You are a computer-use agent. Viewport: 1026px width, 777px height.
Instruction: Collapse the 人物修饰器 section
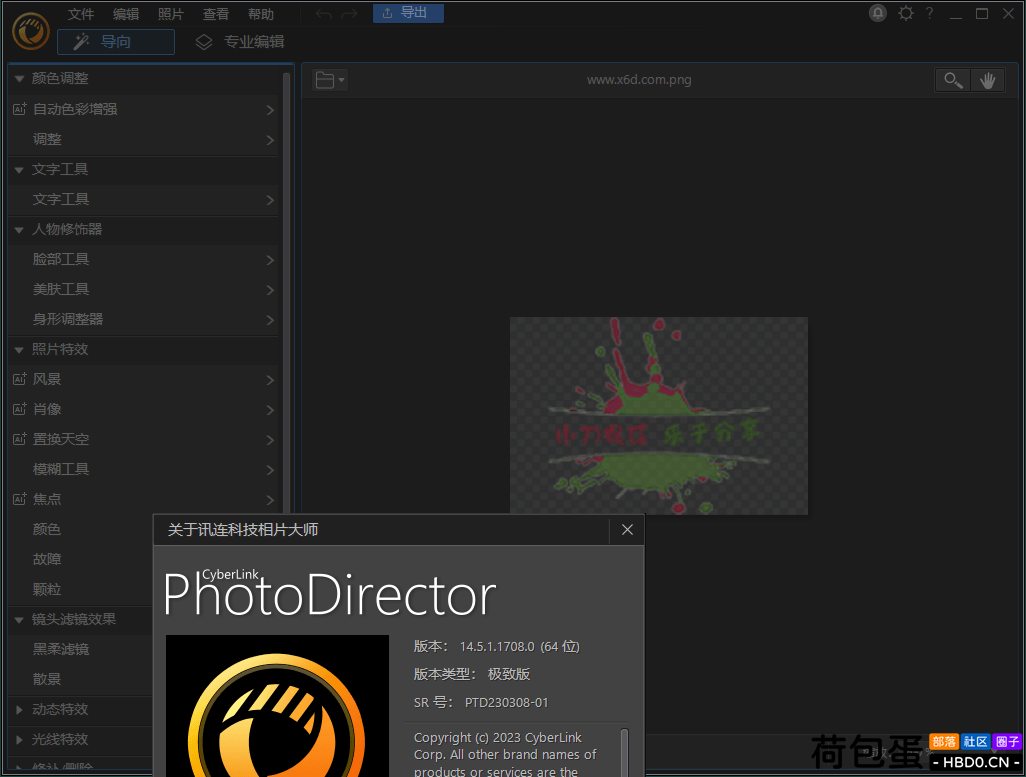pyautogui.click(x=20, y=230)
